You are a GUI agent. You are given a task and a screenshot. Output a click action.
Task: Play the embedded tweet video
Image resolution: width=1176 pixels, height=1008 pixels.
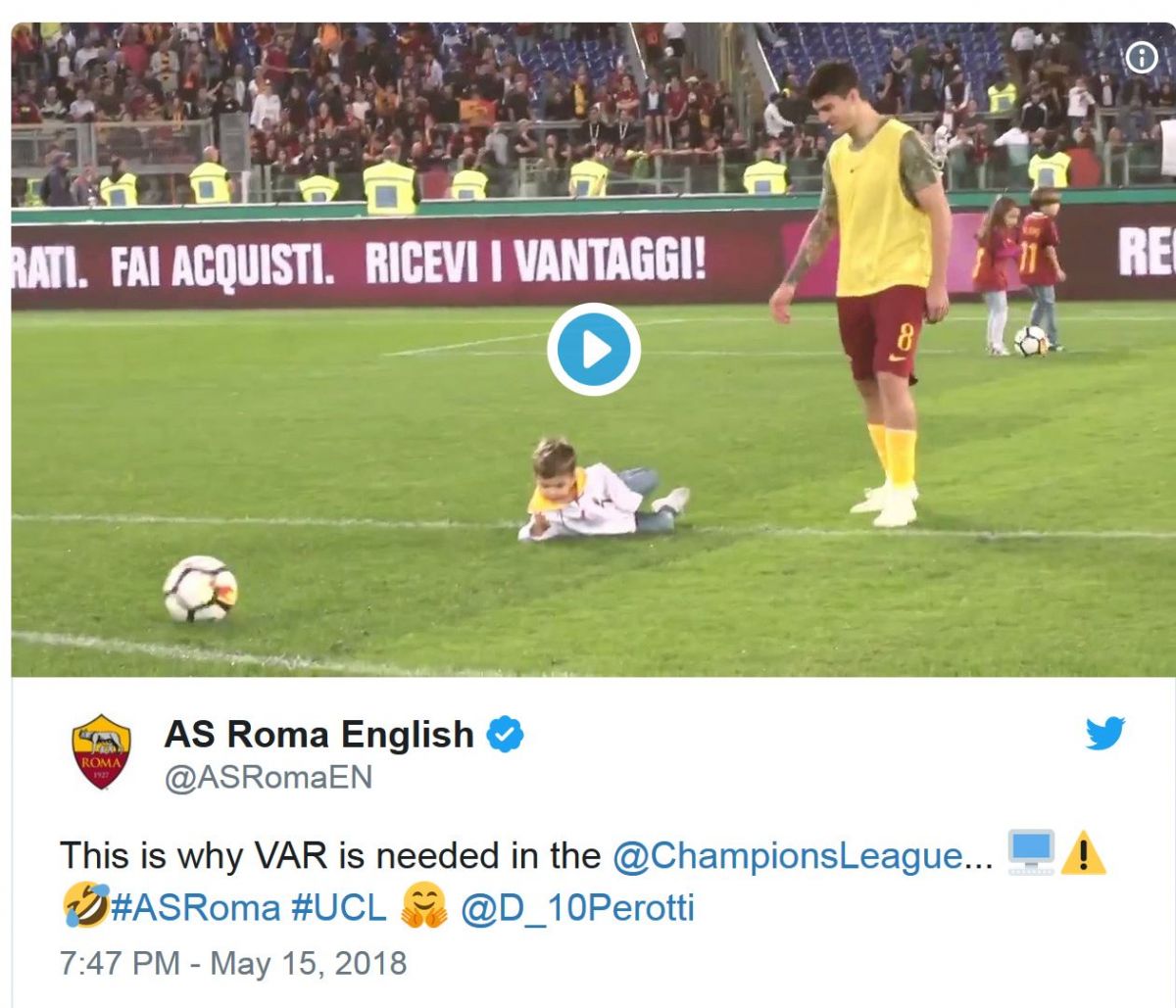point(593,350)
